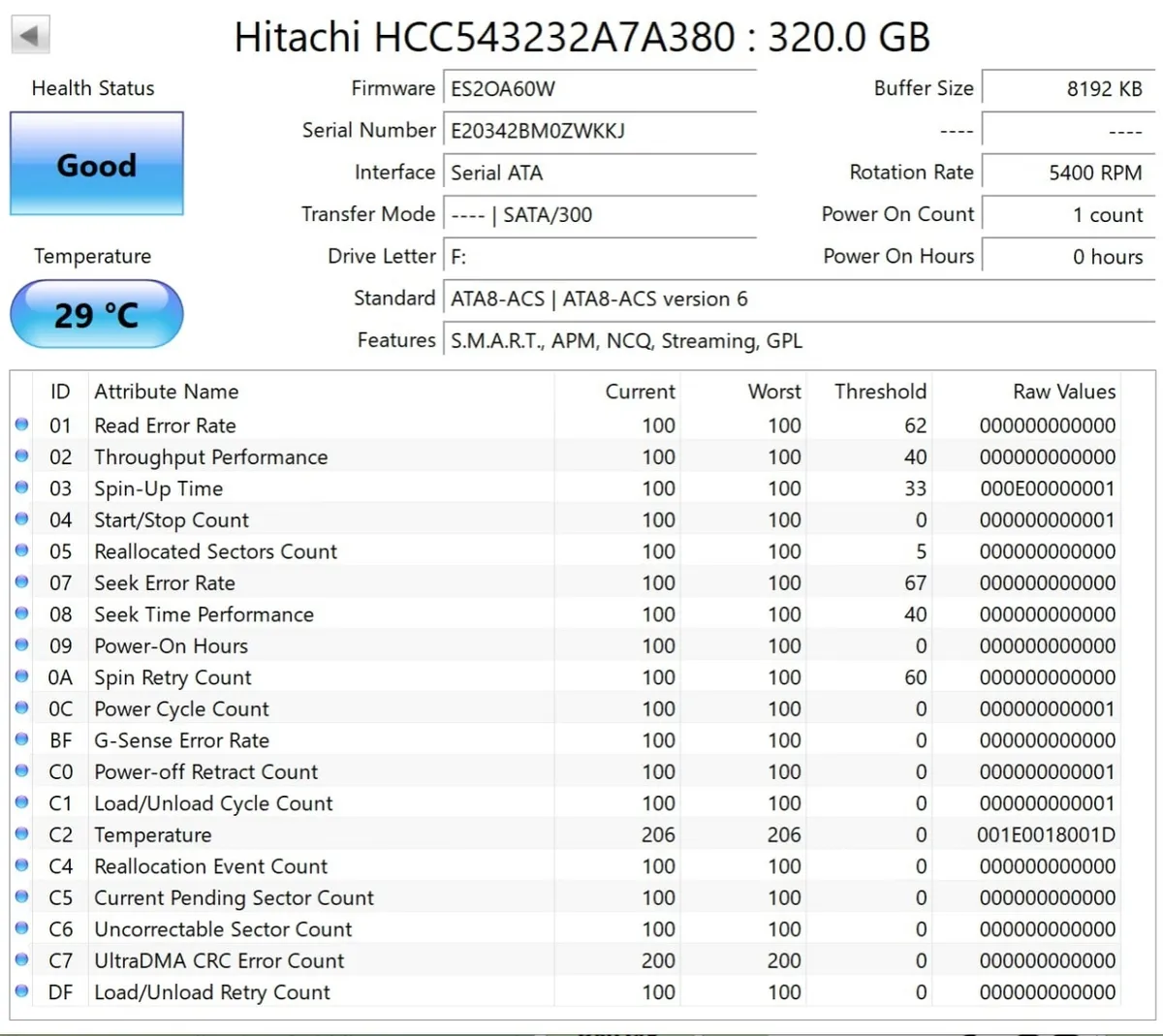Click the Firmware field ES2OA60W
Image resolution: width=1163 pixels, height=1036 pixels.
pyautogui.click(x=600, y=89)
